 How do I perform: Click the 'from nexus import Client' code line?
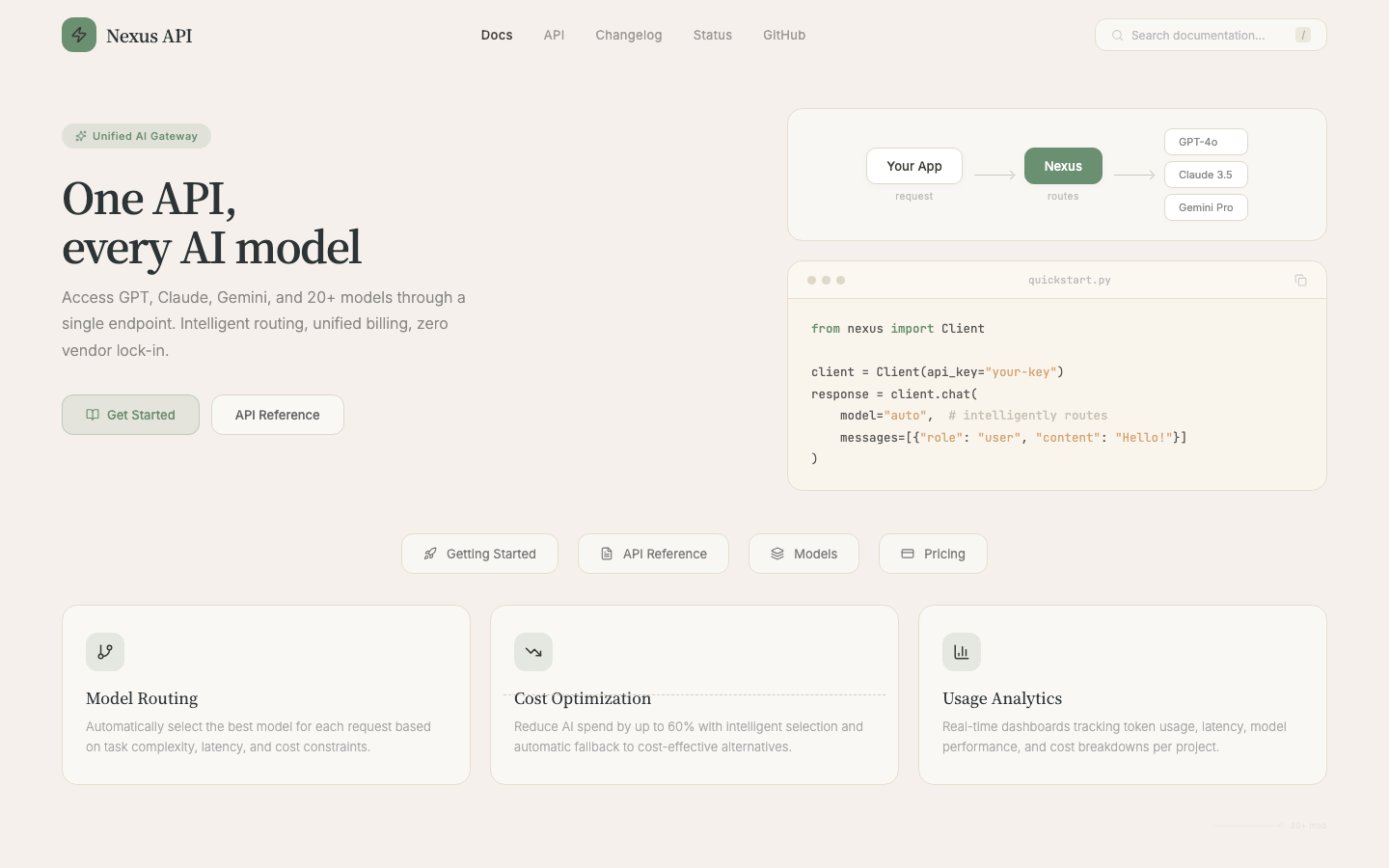pos(898,329)
